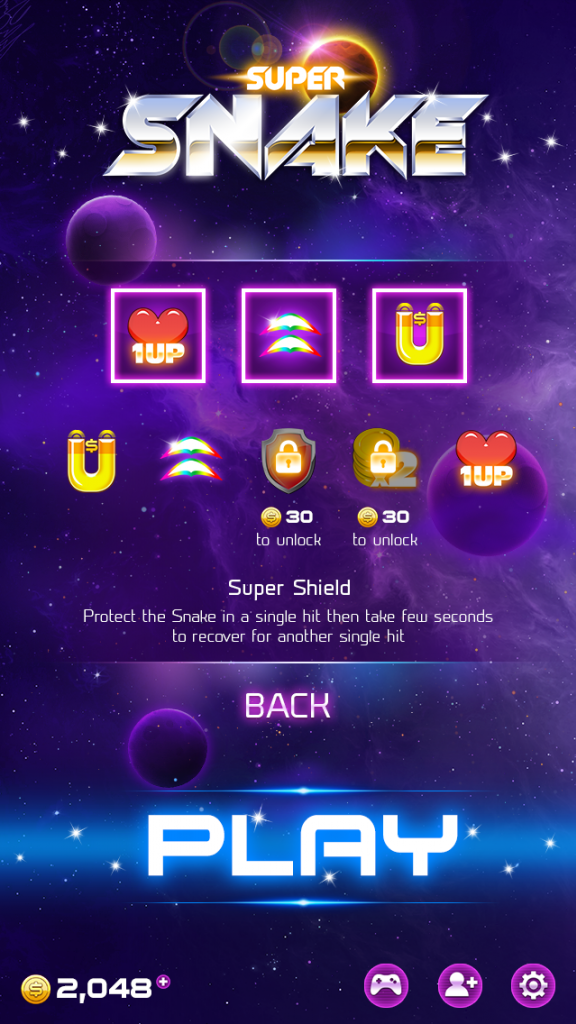Tap the gold coin balance icon
The width and height of the screenshot is (576, 1024).
35,989
